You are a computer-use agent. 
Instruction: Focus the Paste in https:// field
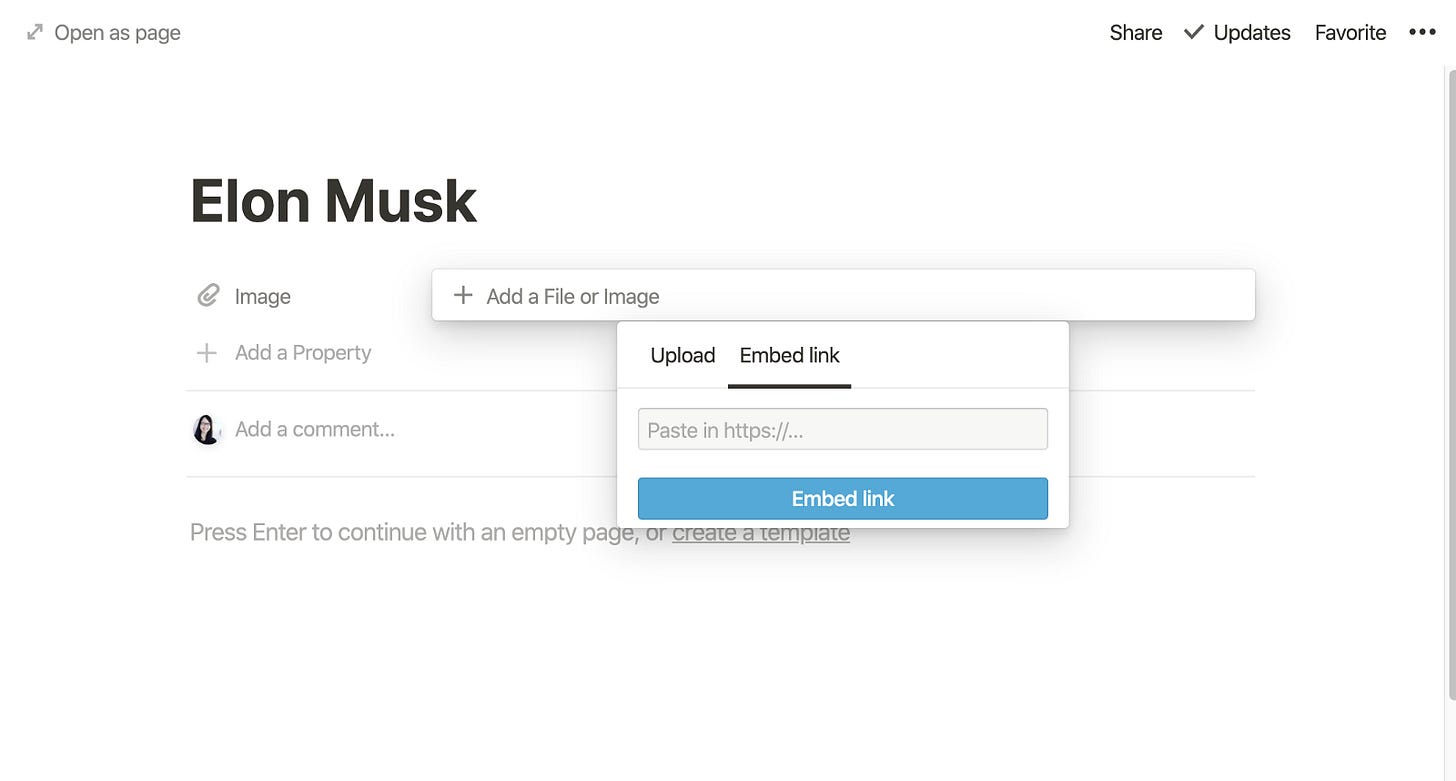843,429
